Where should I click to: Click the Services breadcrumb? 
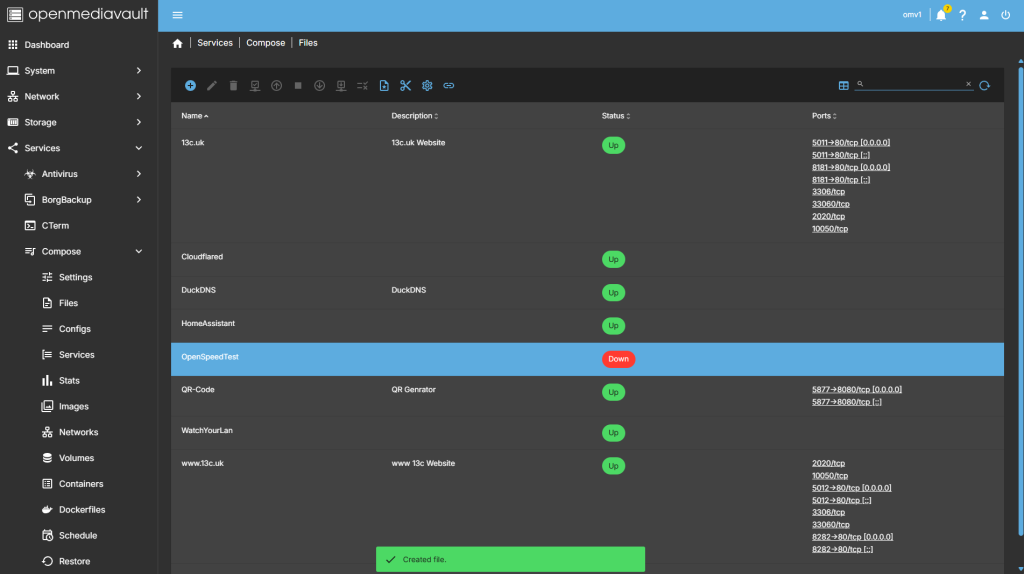click(215, 43)
